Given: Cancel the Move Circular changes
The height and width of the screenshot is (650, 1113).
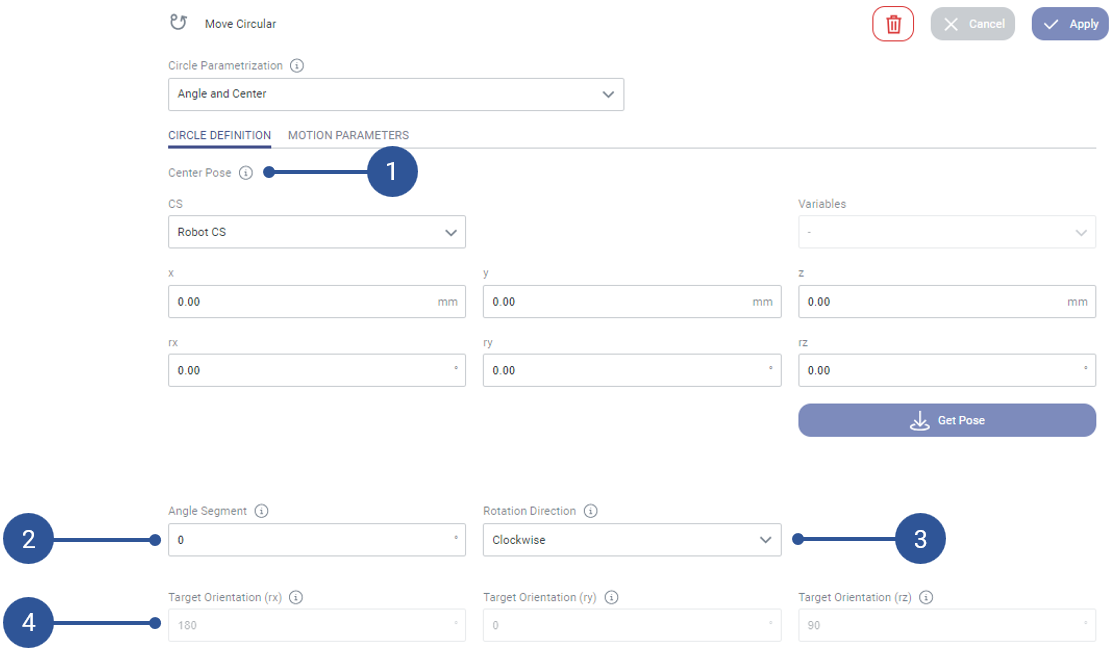Looking at the screenshot, I should click(972, 24).
